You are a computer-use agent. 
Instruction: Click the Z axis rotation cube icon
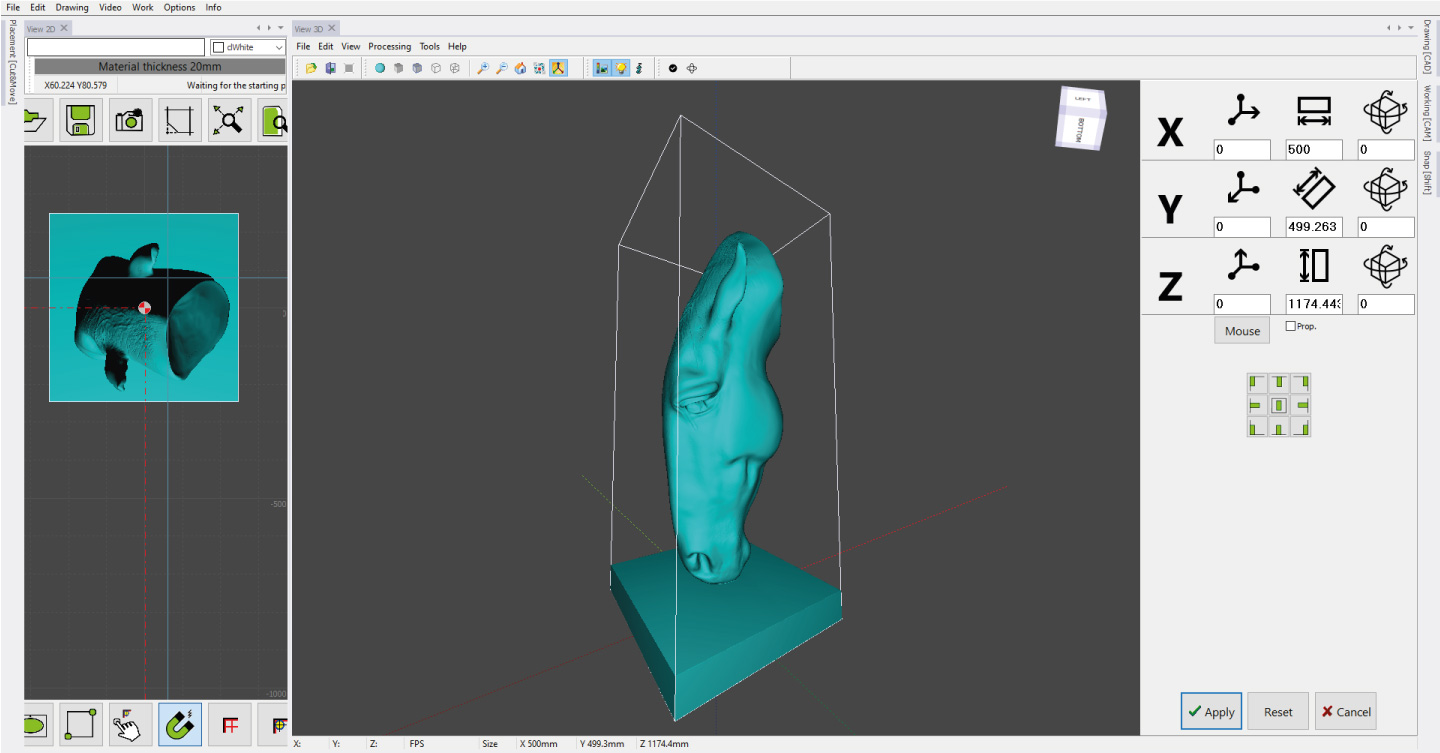(1385, 265)
